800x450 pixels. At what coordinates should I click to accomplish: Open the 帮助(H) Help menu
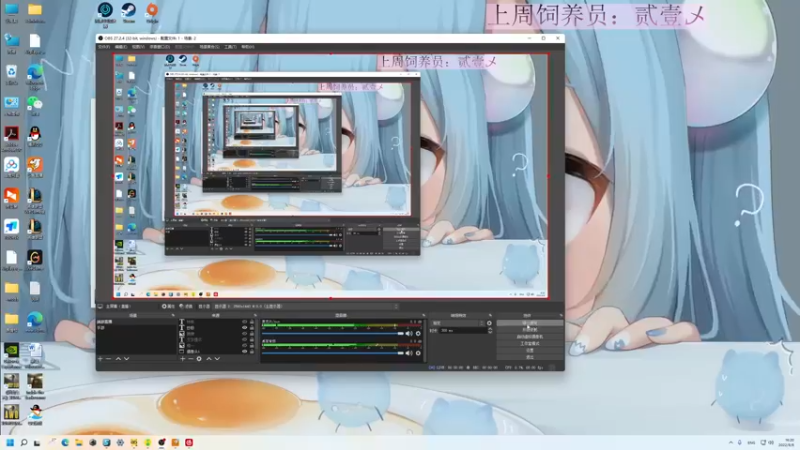pos(247,46)
